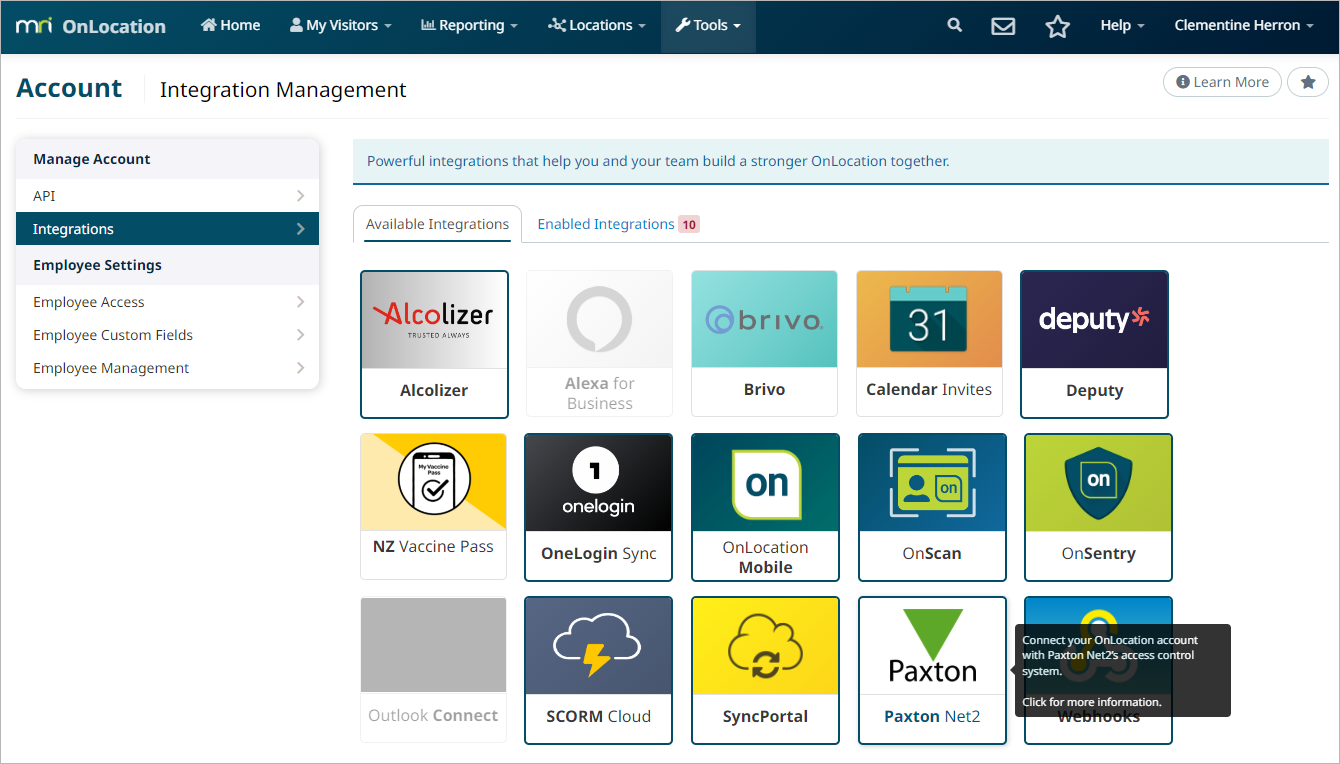The width and height of the screenshot is (1340, 764).
Task: Open the OnScan integration tile
Action: pyautogui.click(x=932, y=507)
